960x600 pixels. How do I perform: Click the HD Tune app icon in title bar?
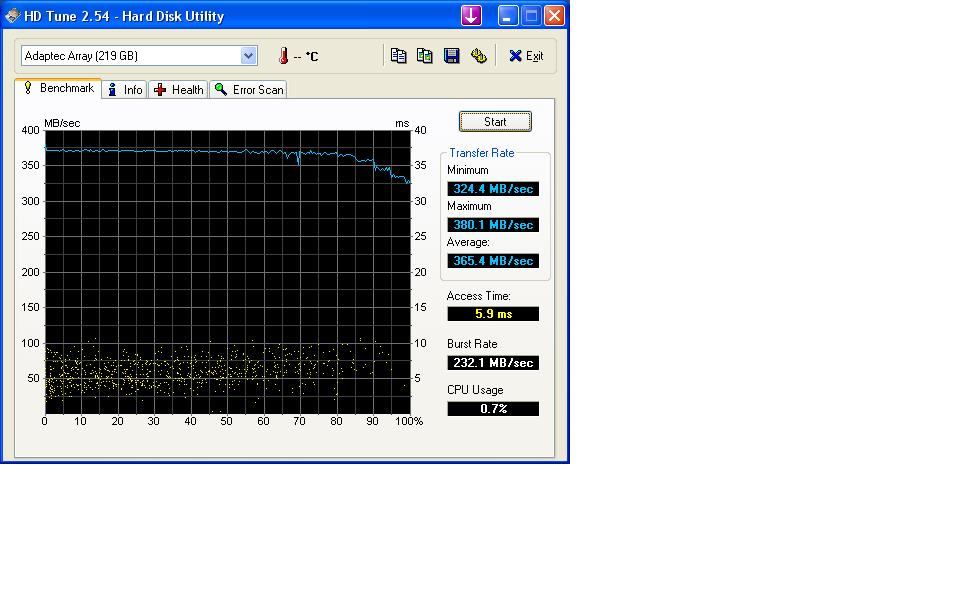[12, 15]
